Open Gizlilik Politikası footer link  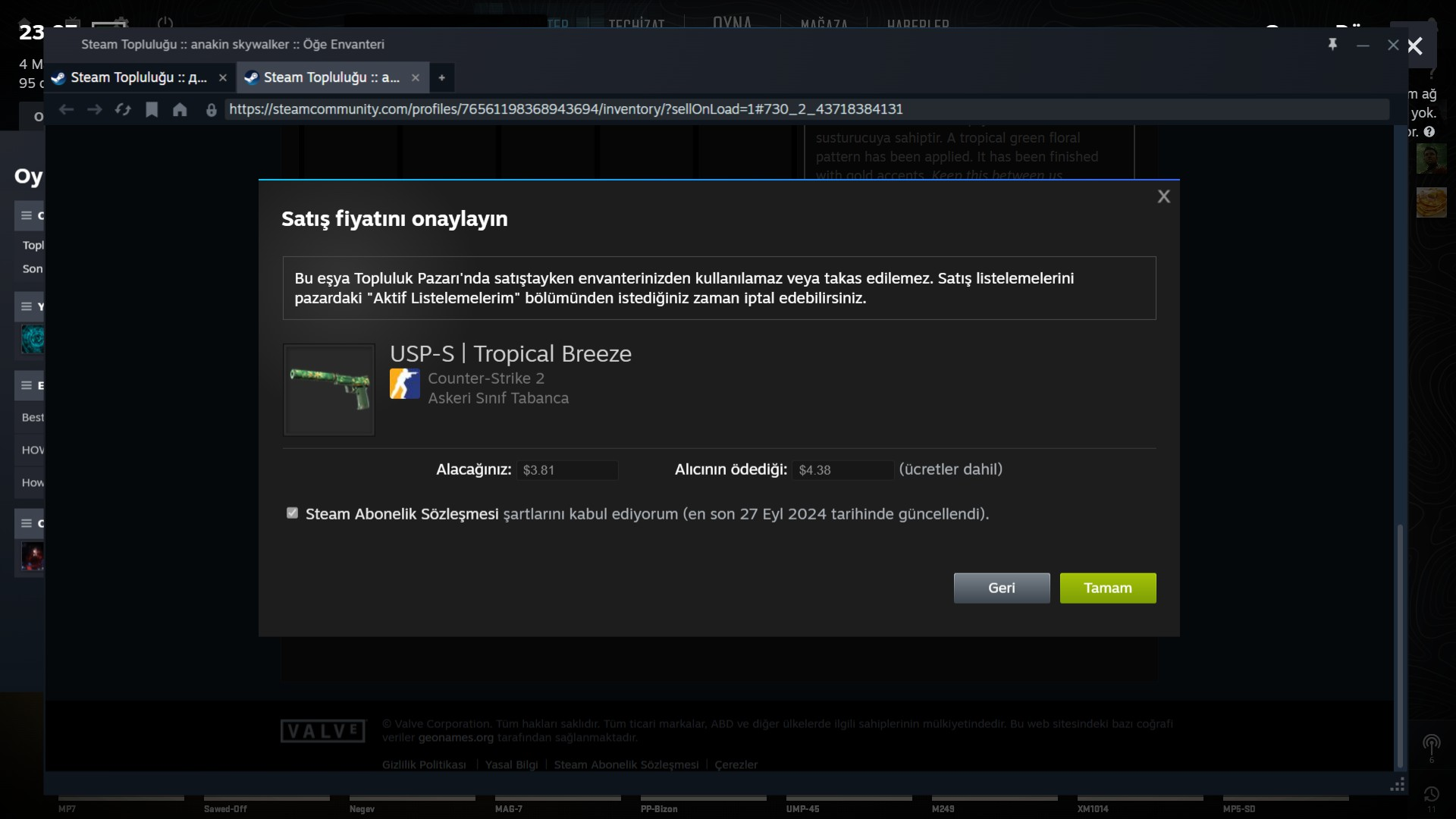(424, 764)
